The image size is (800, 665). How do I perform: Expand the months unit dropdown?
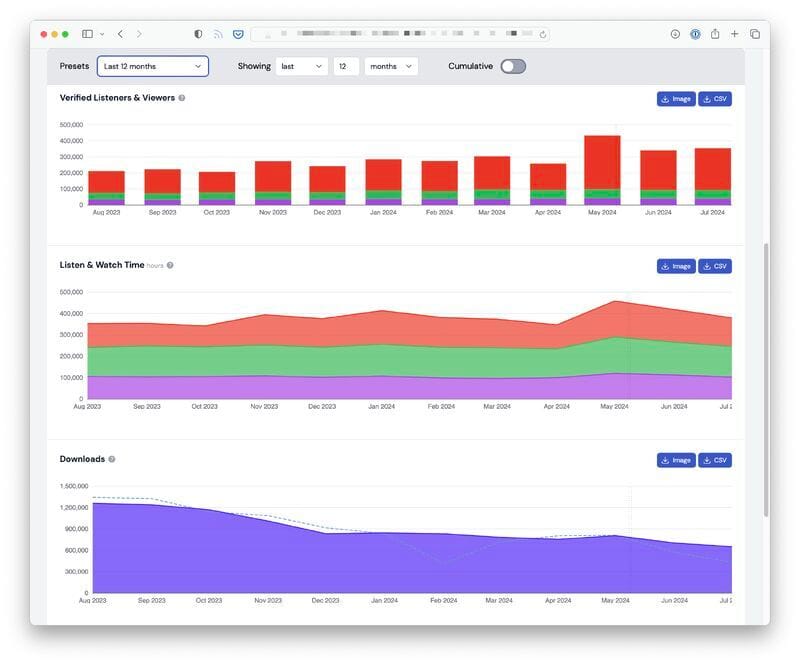click(x=391, y=66)
